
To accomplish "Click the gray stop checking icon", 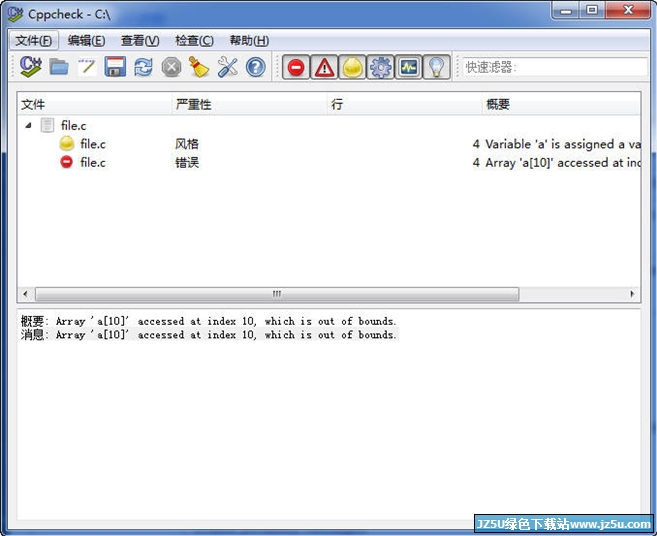I will point(171,67).
